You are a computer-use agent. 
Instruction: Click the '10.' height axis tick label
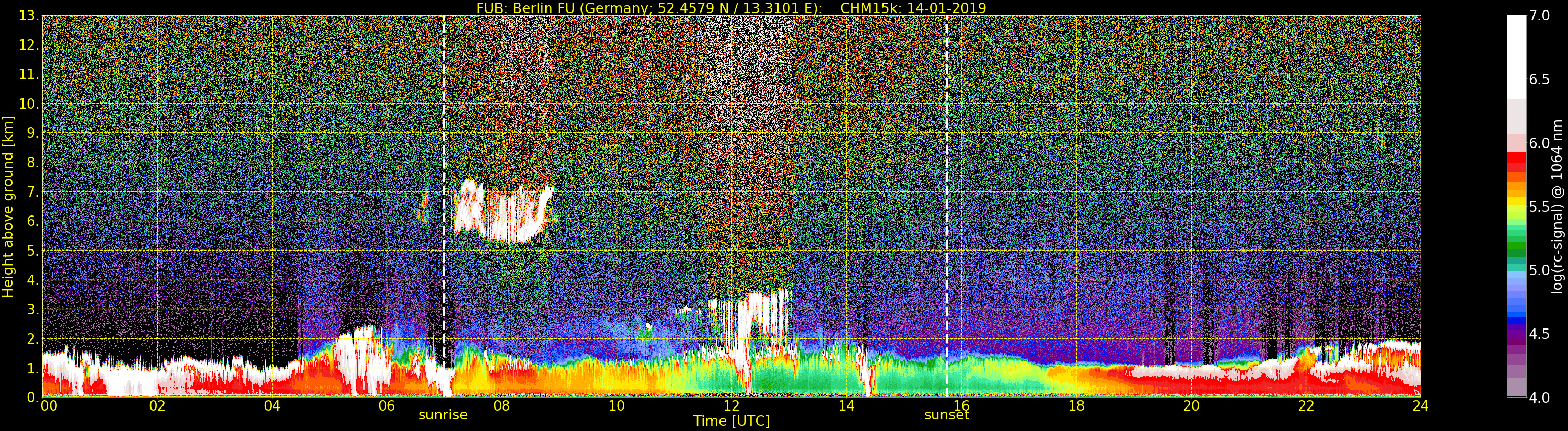tap(29, 104)
